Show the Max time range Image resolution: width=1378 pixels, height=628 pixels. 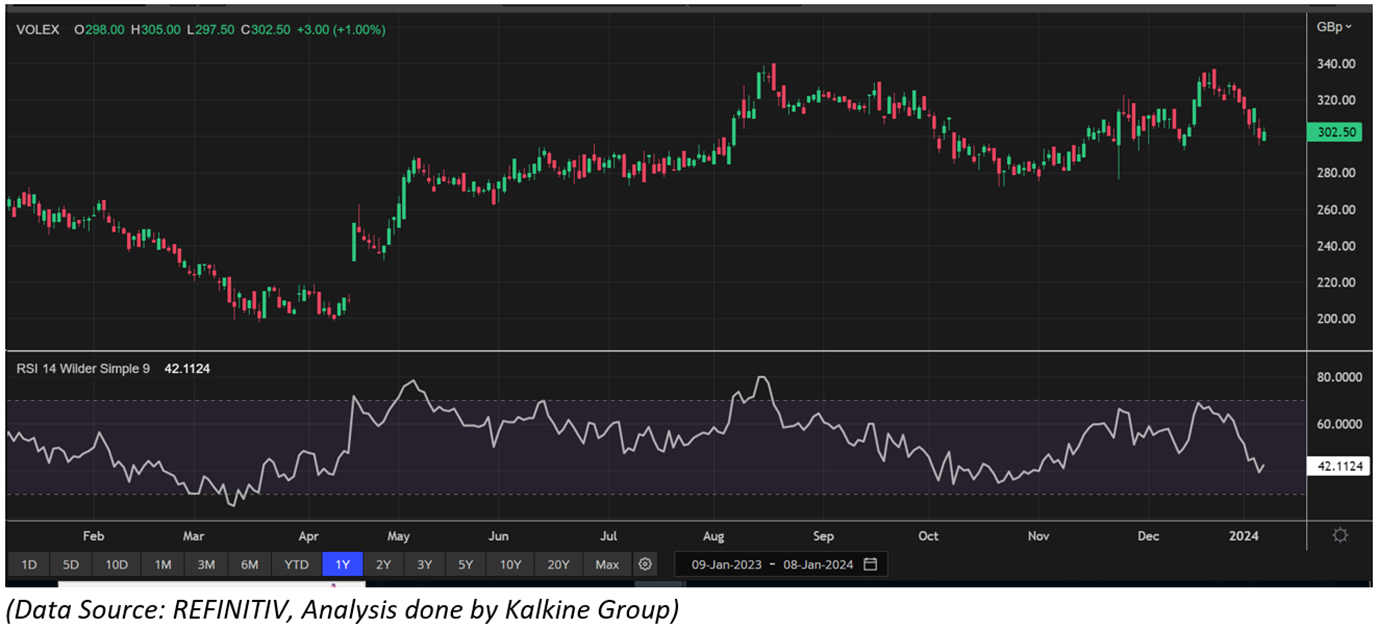[x=607, y=564]
